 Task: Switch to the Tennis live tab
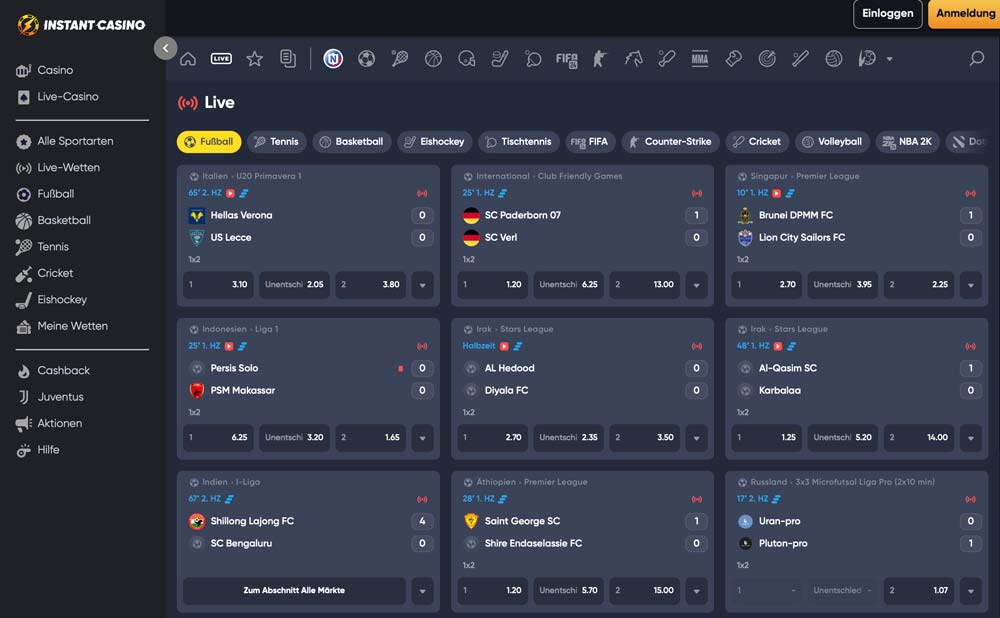276,142
